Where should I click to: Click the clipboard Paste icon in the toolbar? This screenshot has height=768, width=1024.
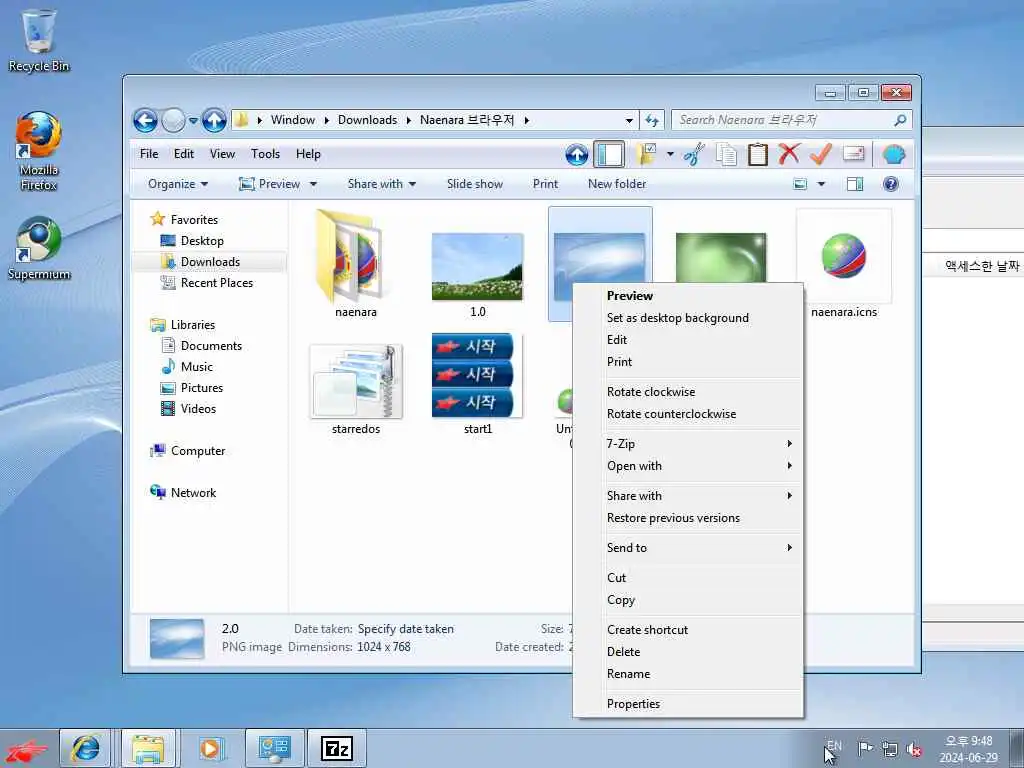point(758,155)
